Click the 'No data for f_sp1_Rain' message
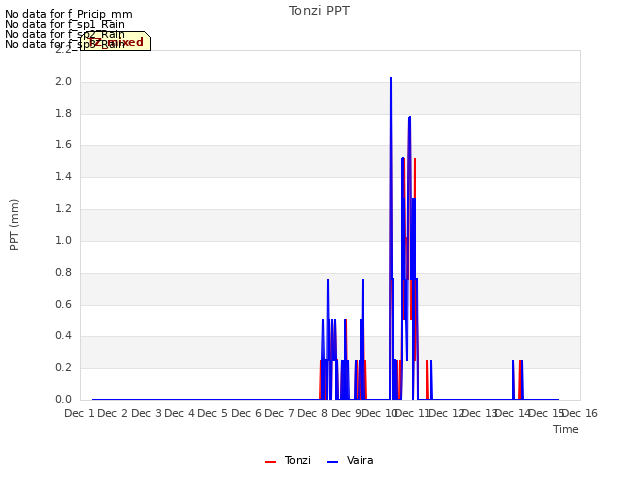The width and height of the screenshot is (640, 480). click(x=65, y=24)
